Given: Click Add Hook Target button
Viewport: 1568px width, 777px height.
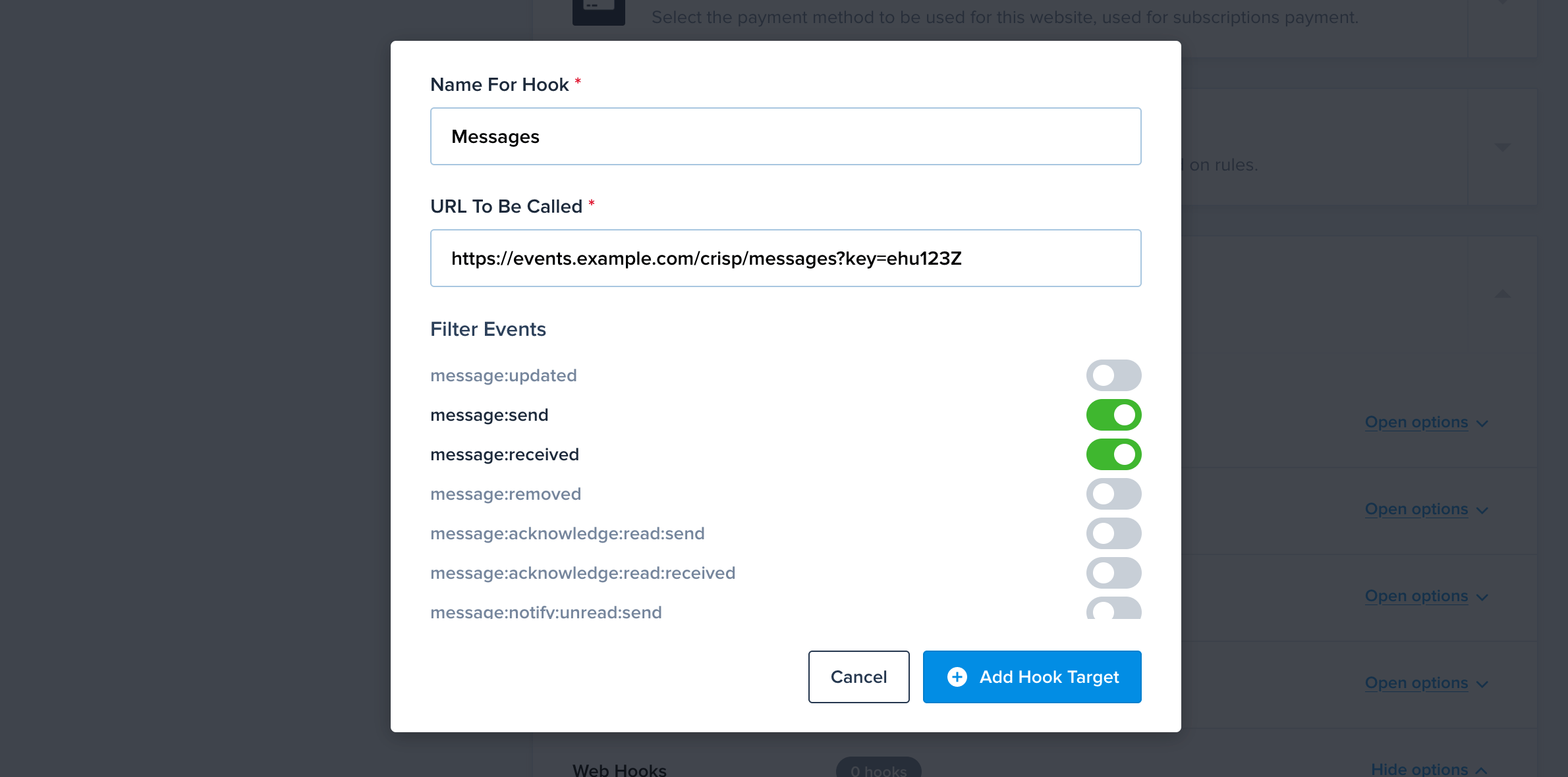Looking at the screenshot, I should tap(1032, 677).
